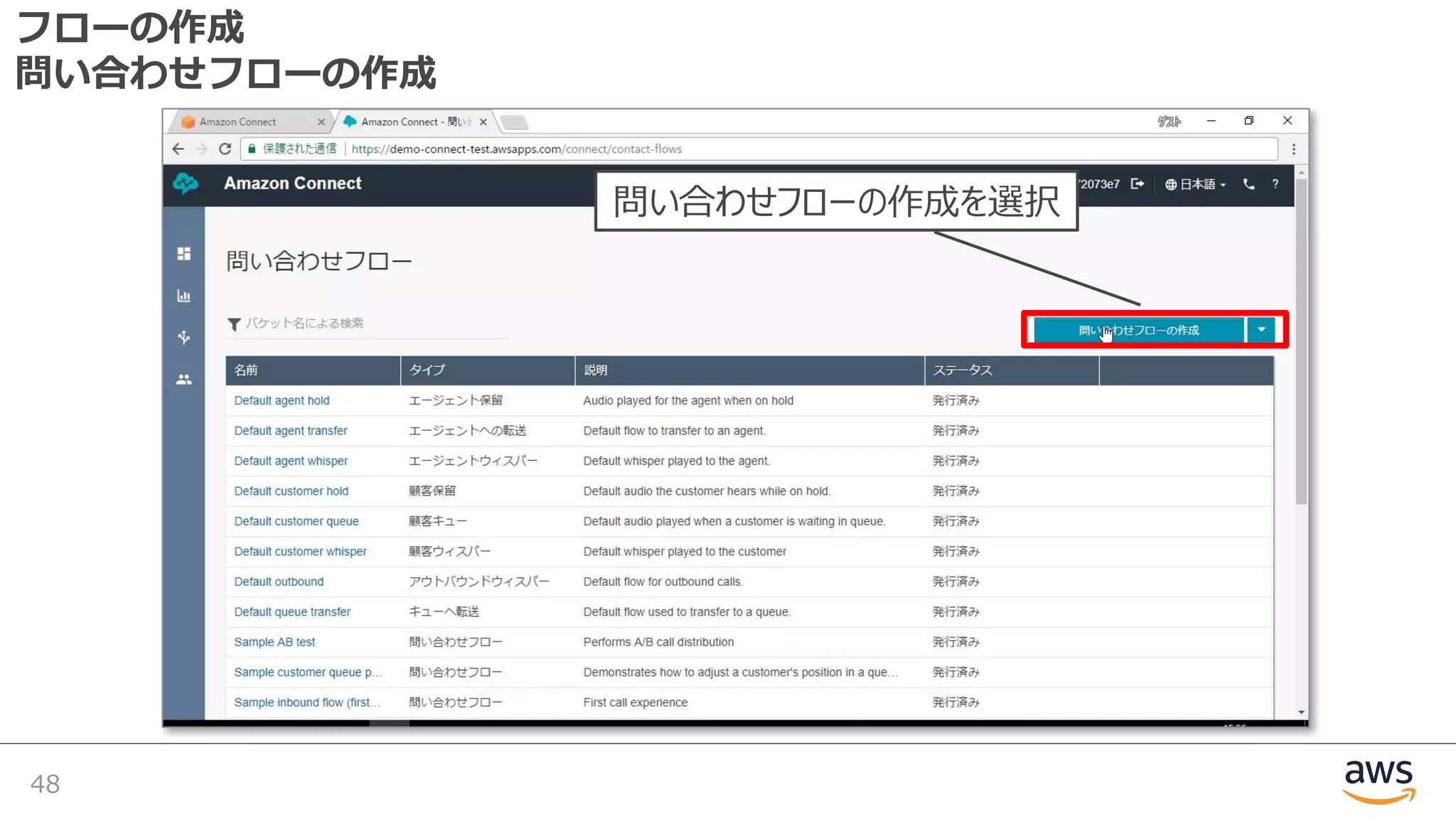Open the routing icon in sidebar
Image resolution: width=1456 pixels, height=819 pixels.
pyautogui.click(x=183, y=337)
